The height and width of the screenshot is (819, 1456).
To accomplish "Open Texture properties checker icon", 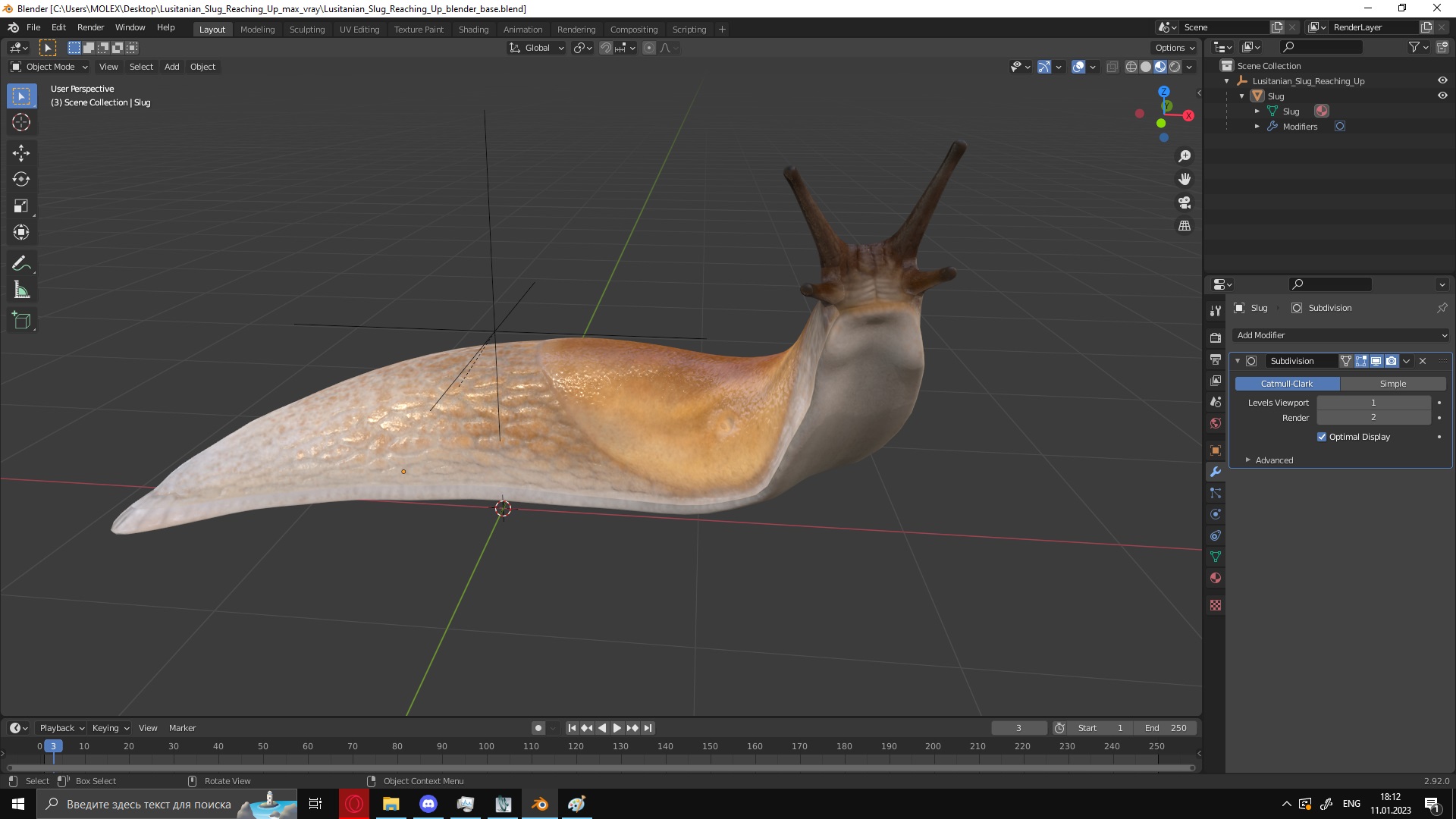I will [1216, 605].
